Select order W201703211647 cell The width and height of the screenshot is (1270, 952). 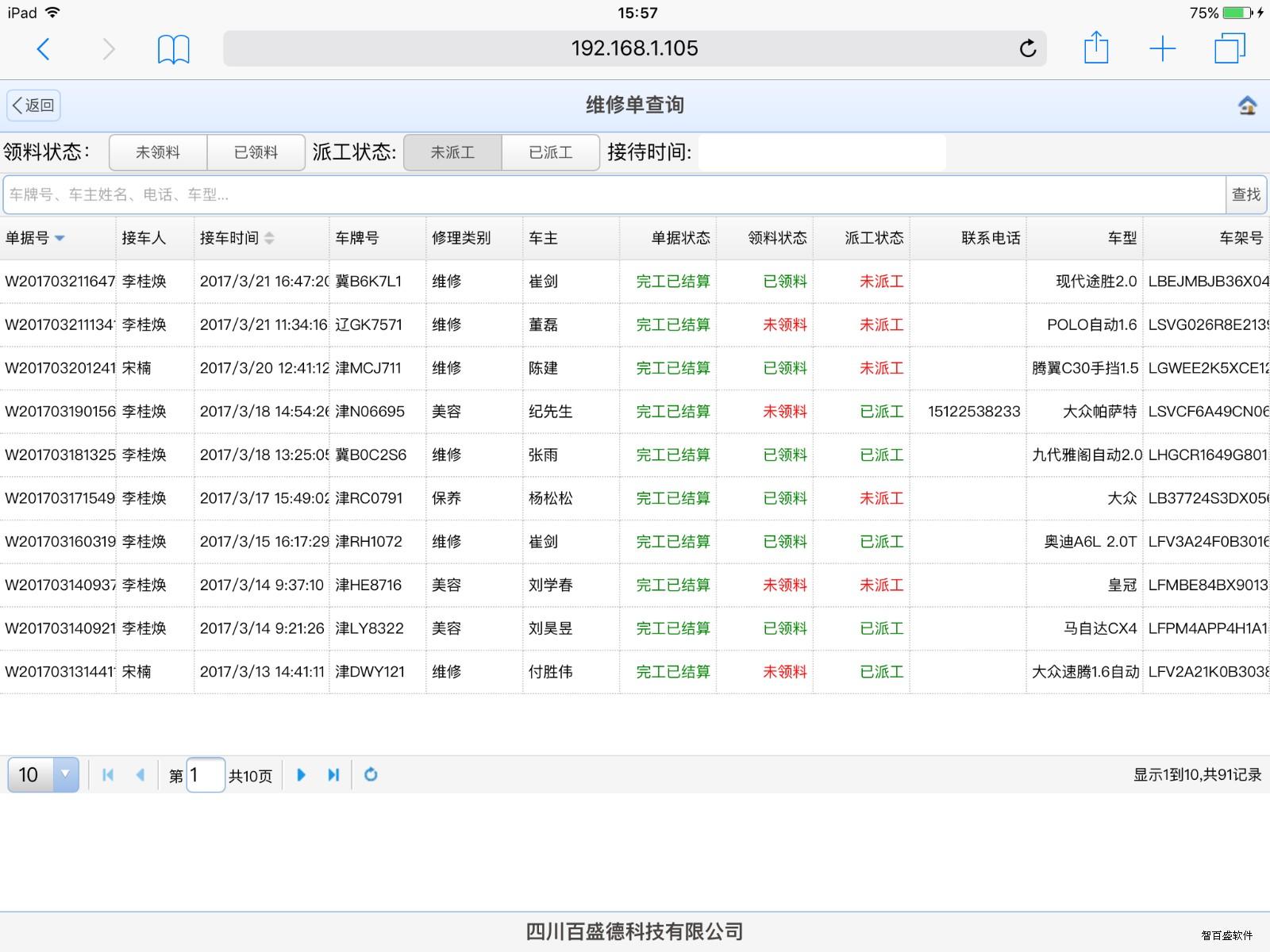coord(59,282)
